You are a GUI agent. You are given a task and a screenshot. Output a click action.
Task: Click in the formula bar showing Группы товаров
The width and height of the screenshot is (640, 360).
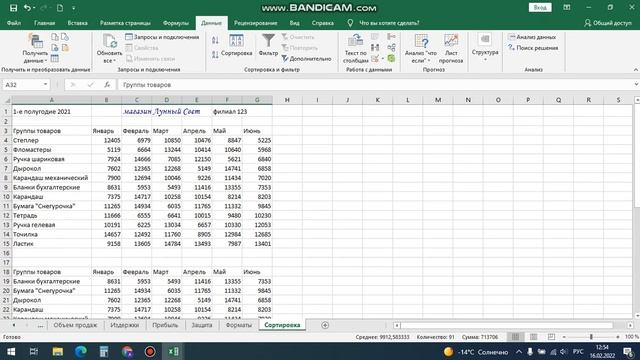point(376,84)
